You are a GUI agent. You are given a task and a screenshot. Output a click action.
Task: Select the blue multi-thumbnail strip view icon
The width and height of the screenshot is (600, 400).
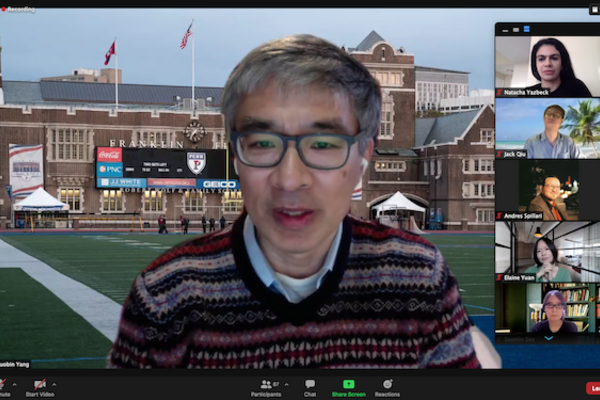click(527, 29)
